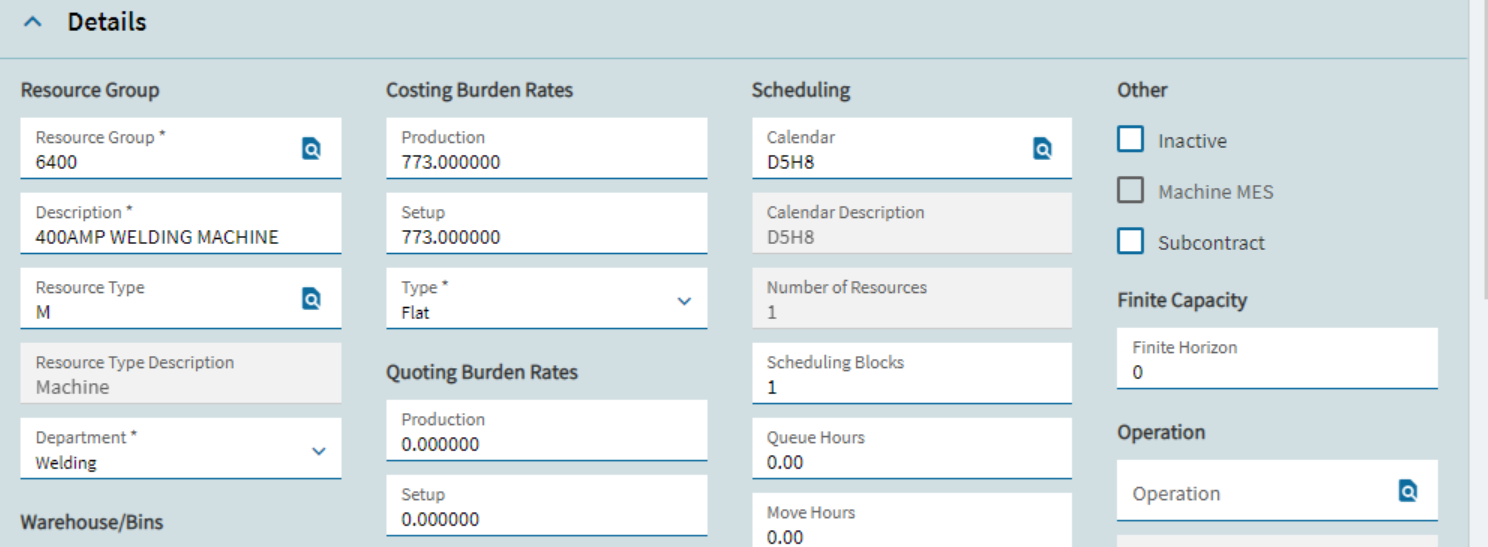Enable the Subcontract checkbox
Image resolution: width=1488 pixels, height=547 pixels.
pos(1131,242)
